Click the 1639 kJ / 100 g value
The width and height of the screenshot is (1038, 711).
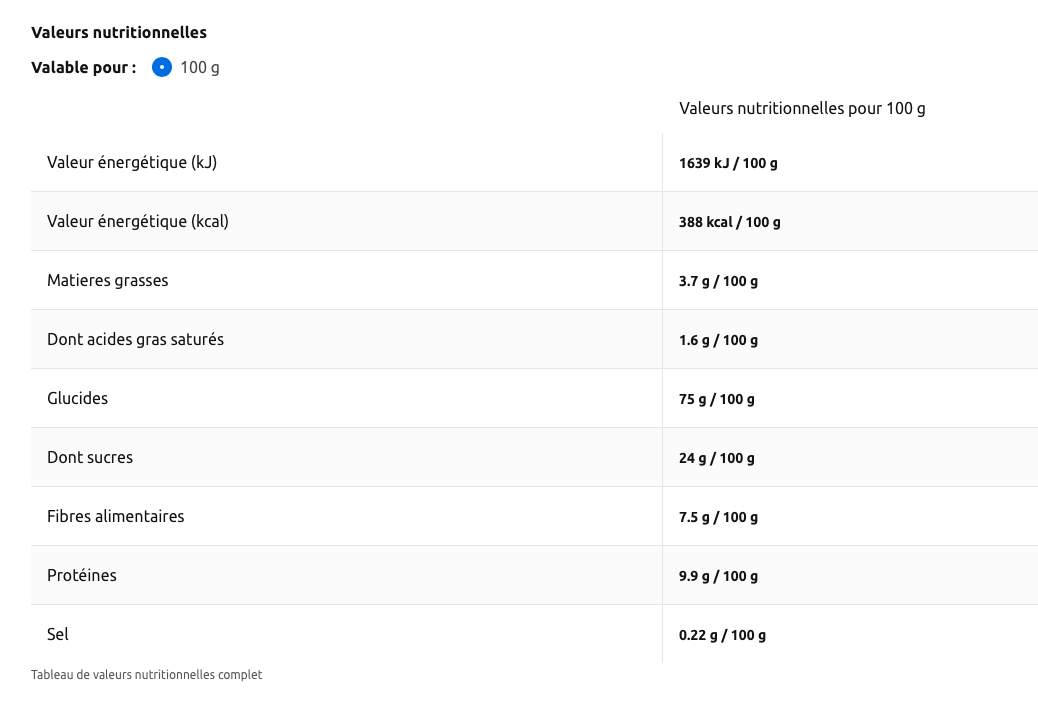tap(728, 163)
